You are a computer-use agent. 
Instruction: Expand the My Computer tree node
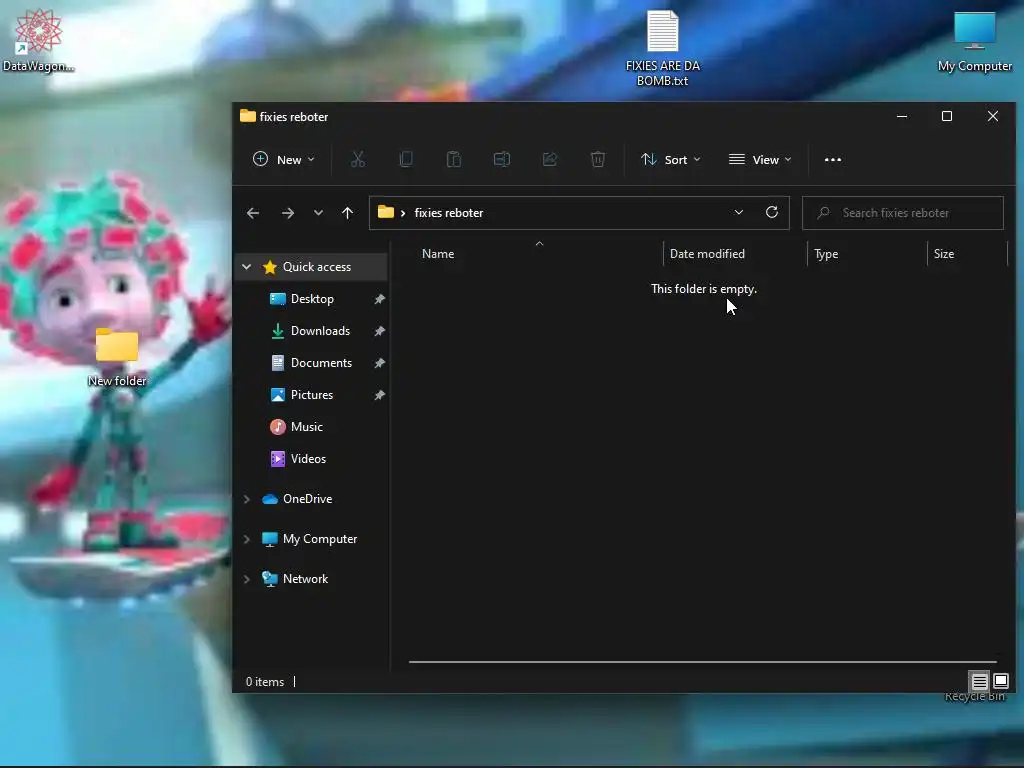pos(247,539)
